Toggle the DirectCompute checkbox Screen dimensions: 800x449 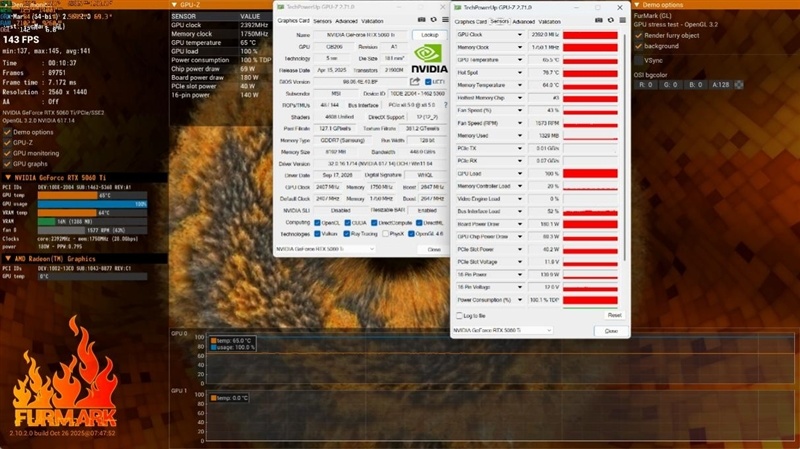click(x=374, y=223)
